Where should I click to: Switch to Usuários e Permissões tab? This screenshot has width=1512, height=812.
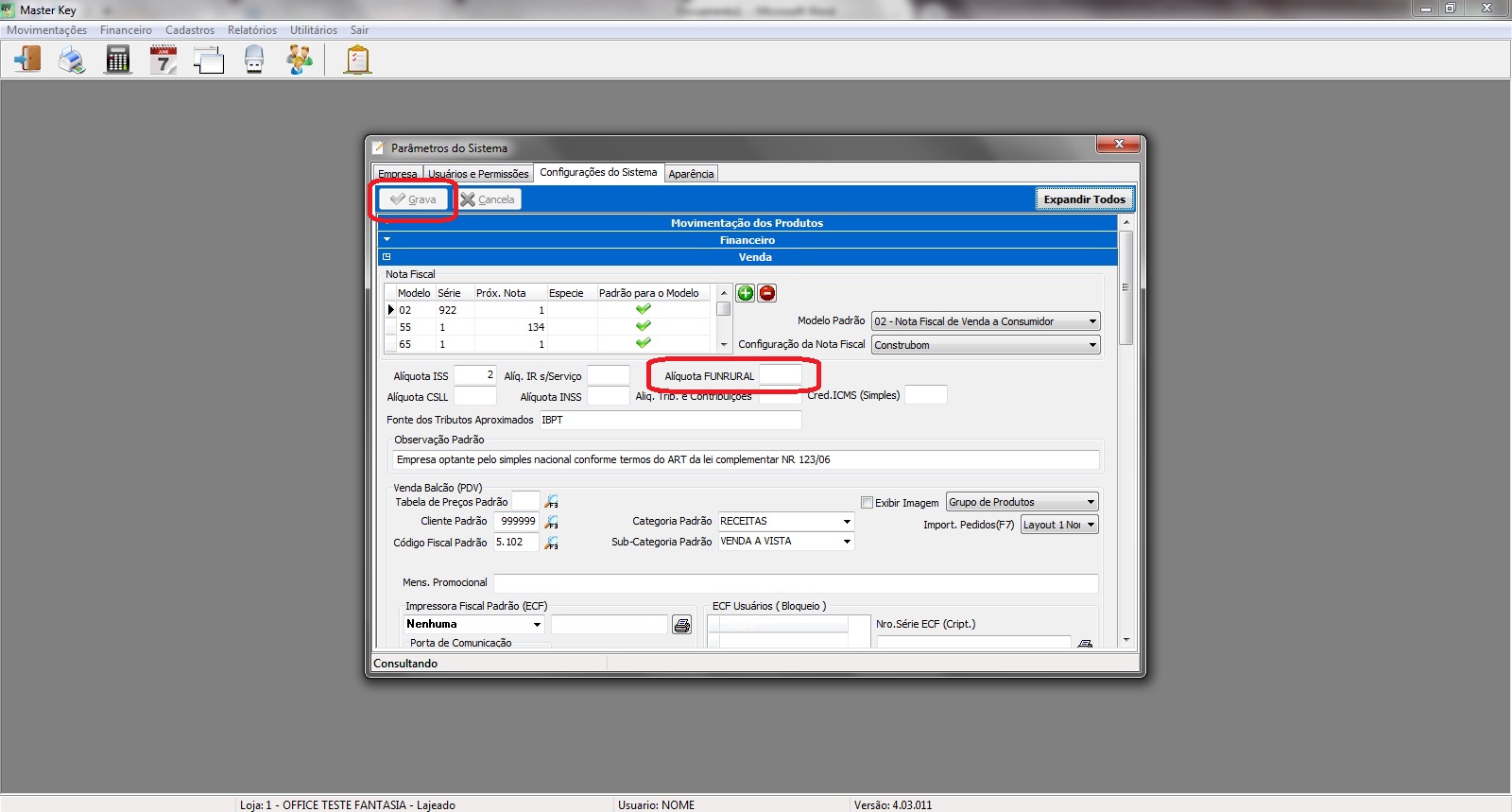coord(478,174)
